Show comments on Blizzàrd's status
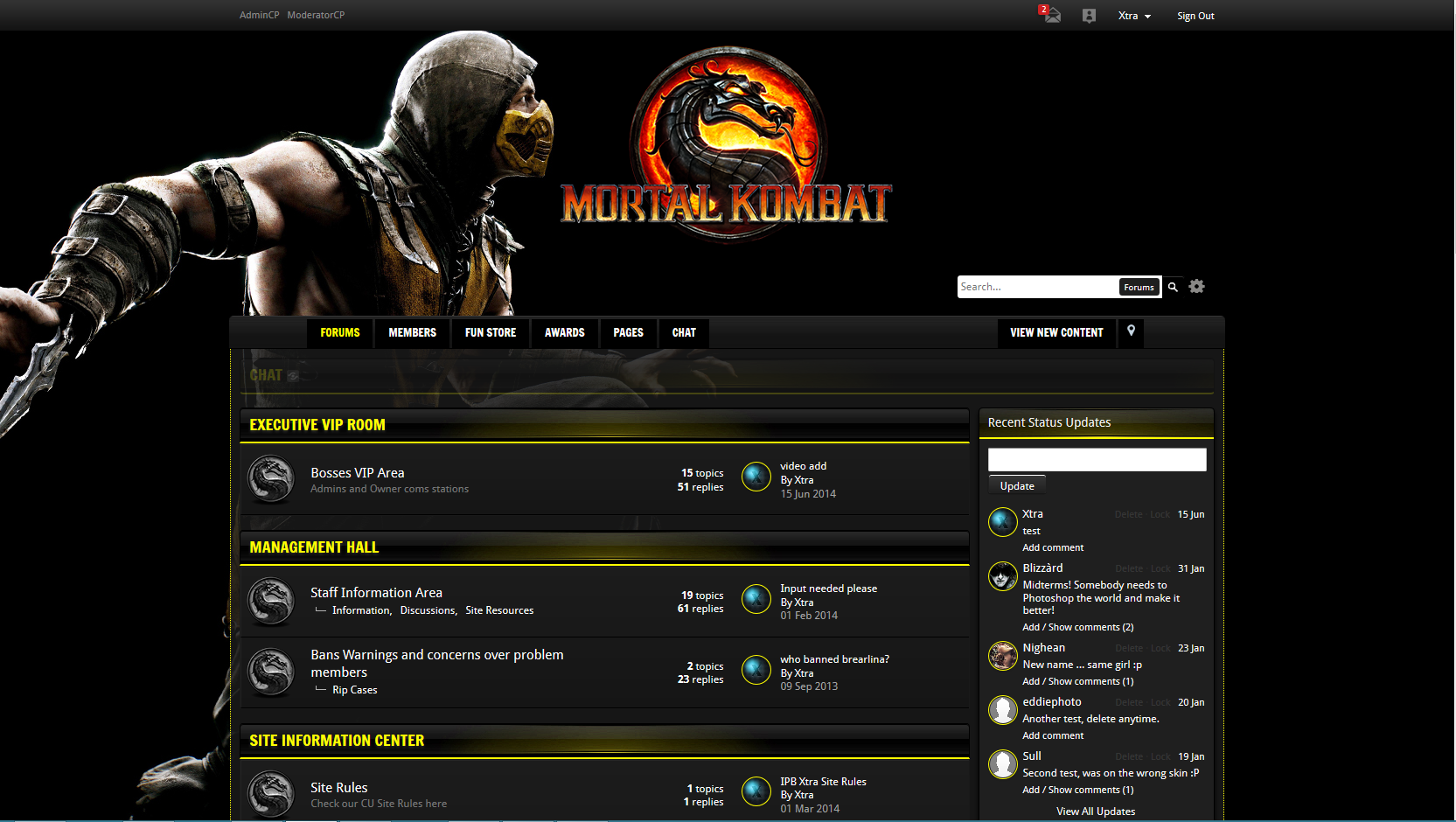Image resolution: width=1456 pixels, height=822 pixels. 1078,627
